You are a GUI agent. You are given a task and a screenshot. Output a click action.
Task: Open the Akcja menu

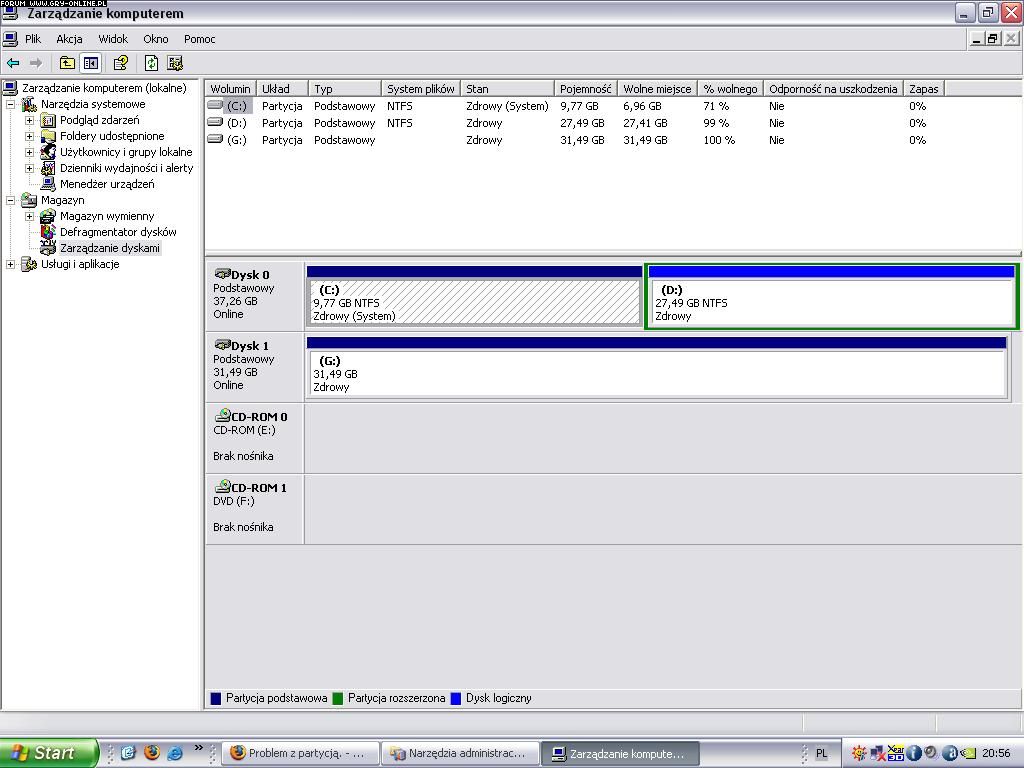coord(69,39)
